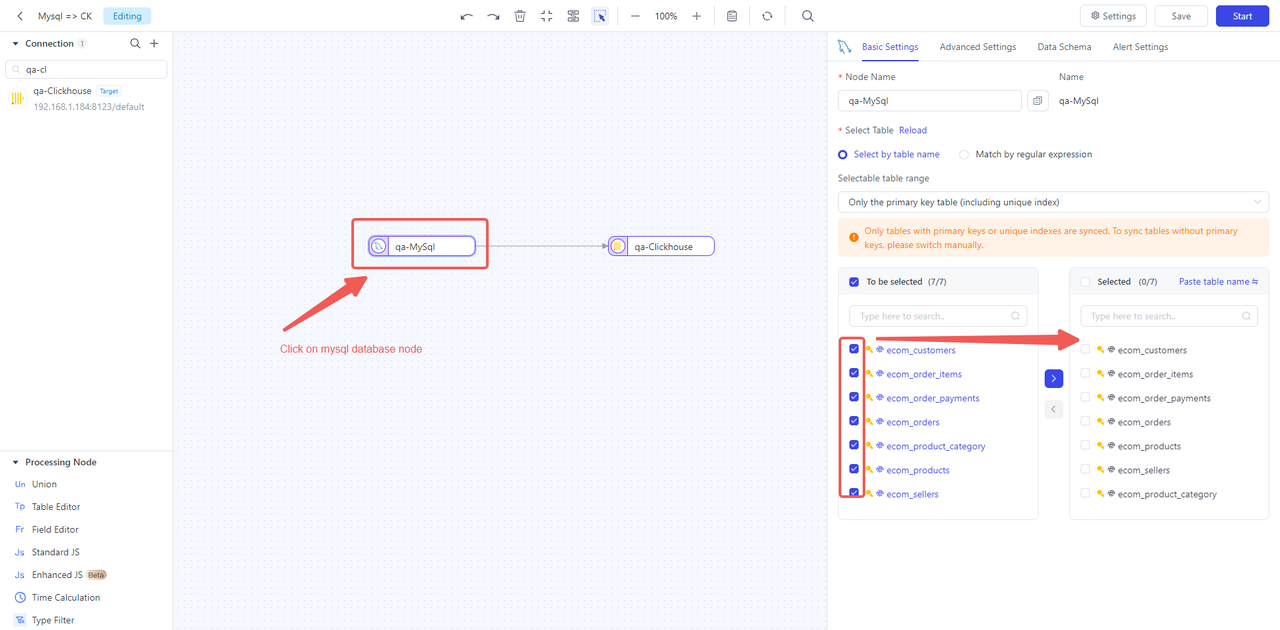Switch to the Advanced Settings tab
This screenshot has height=630, width=1280.
click(x=977, y=47)
